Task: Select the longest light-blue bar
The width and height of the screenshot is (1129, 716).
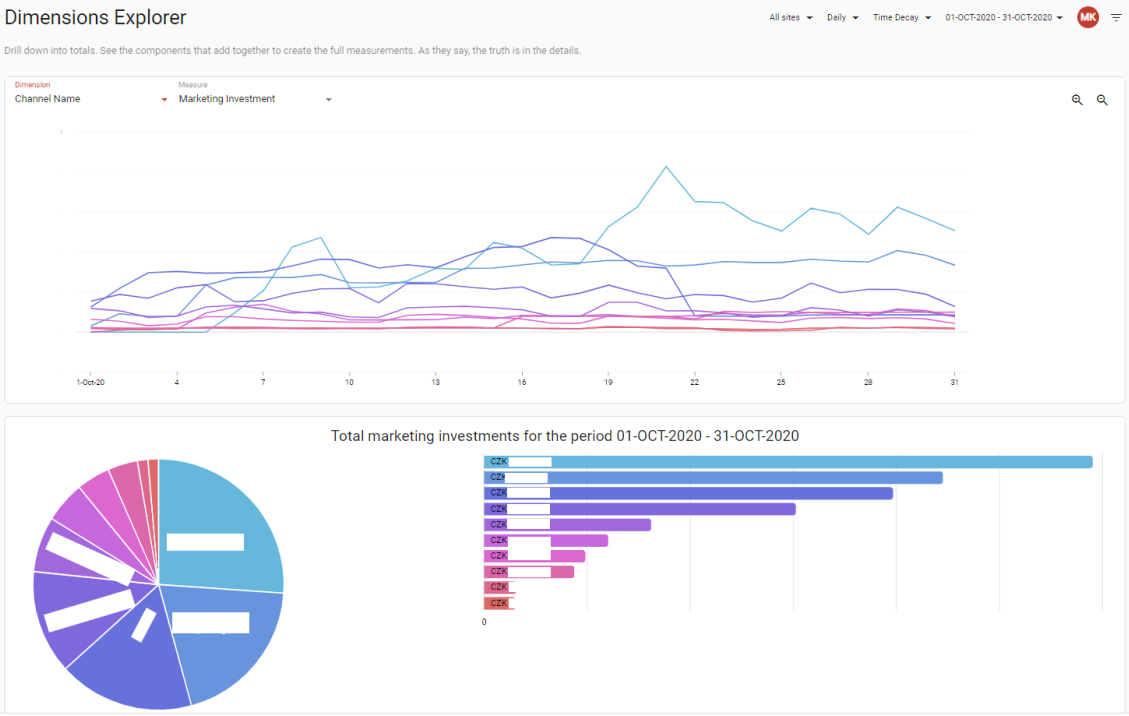Action: pyautogui.click(x=788, y=462)
